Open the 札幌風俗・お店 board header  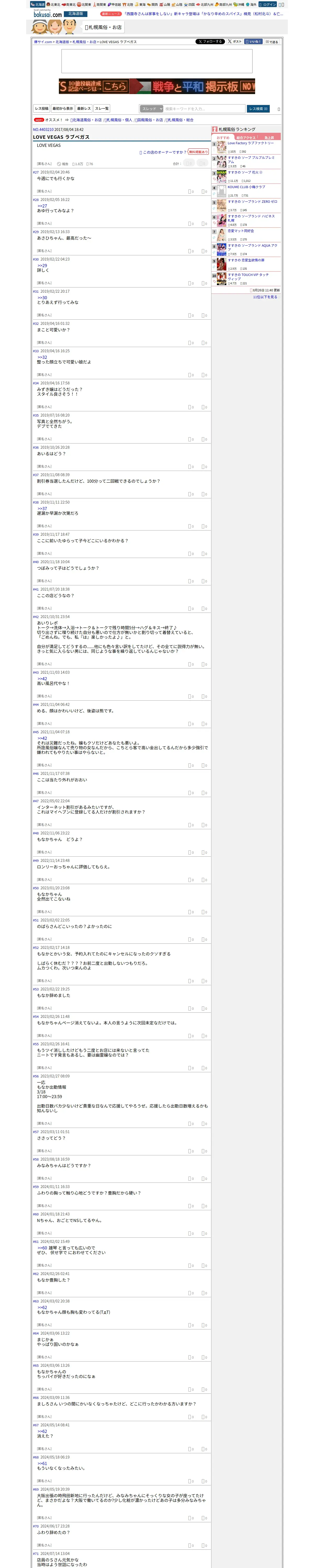click(x=103, y=27)
